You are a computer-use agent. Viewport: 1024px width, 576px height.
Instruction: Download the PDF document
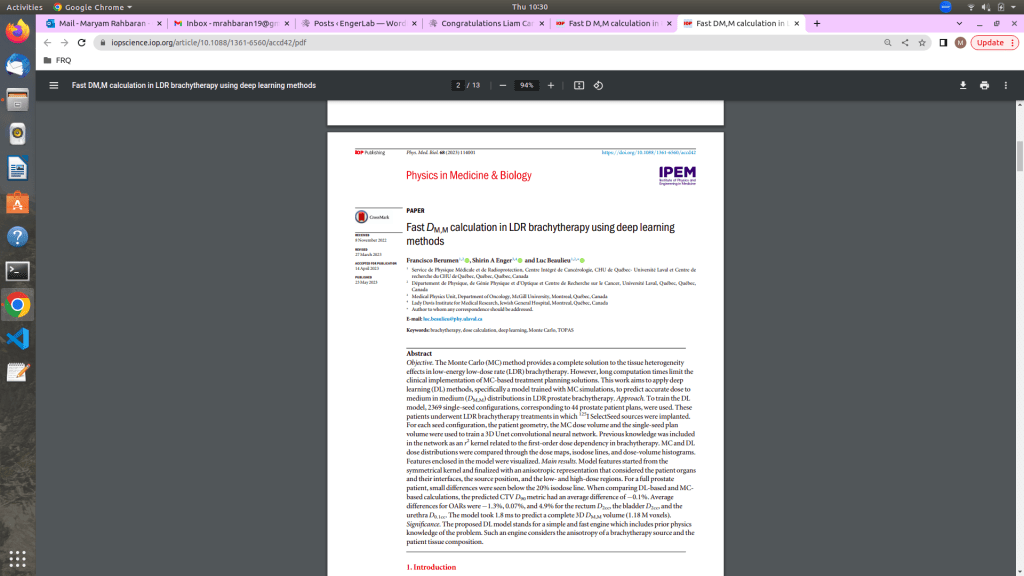(x=964, y=85)
